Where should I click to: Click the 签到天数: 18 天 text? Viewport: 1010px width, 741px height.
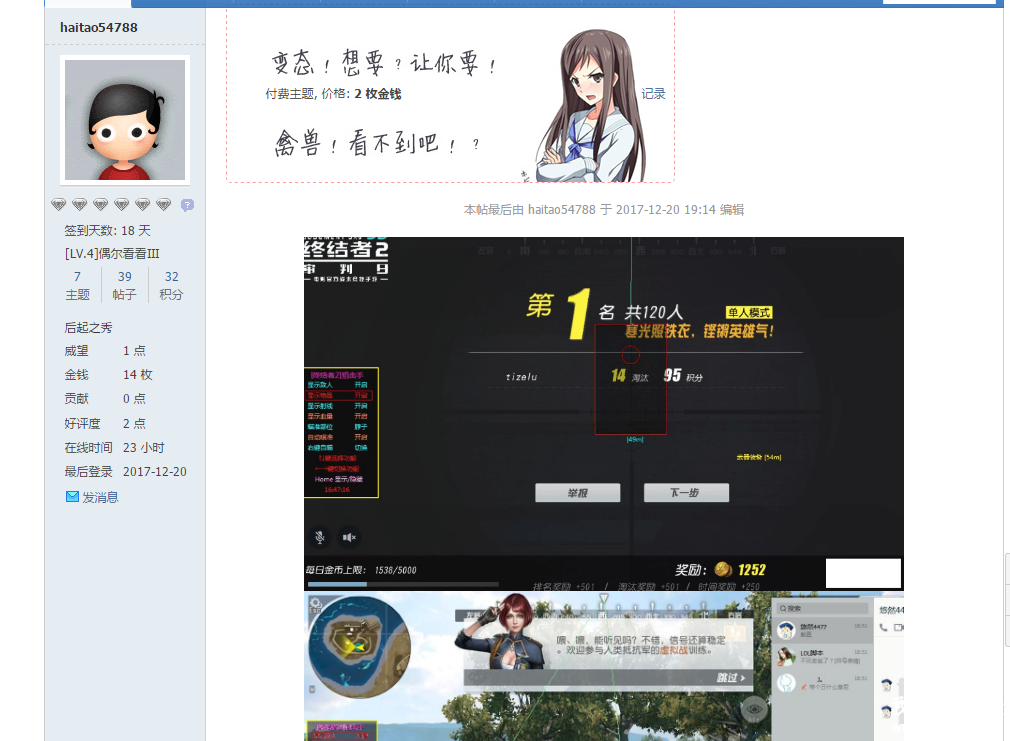tap(108, 231)
